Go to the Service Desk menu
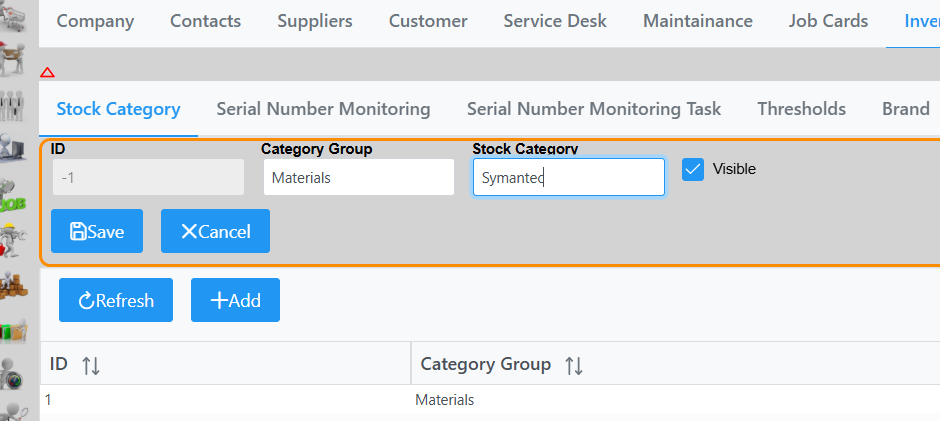This screenshot has height=421, width=940. (555, 21)
